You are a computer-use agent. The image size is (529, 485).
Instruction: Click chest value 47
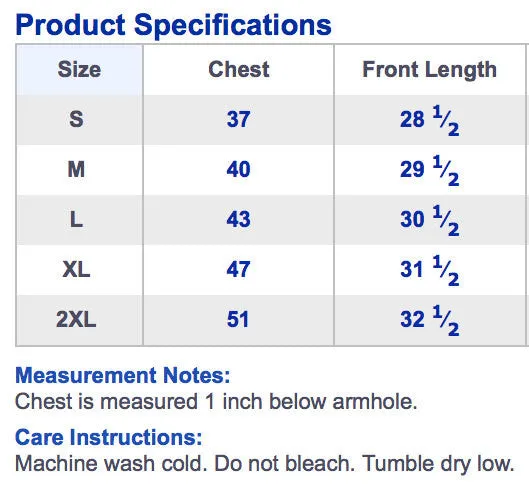(x=239, y=269)
